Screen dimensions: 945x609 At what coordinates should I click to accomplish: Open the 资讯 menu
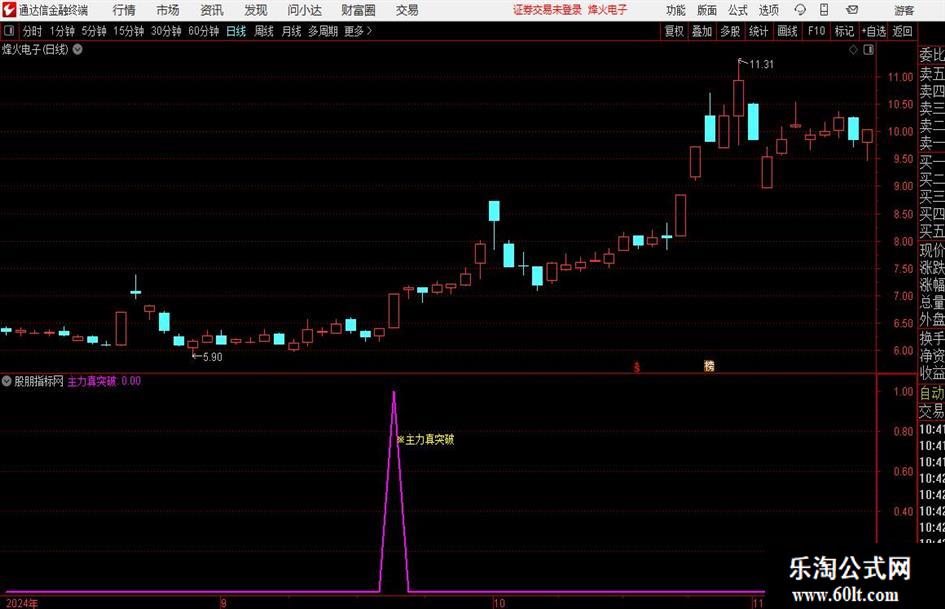coord(212,10)
